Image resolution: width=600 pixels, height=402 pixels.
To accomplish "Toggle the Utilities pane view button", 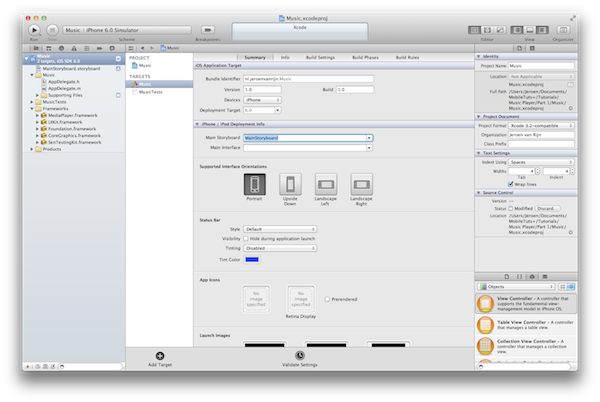I will click(542, 30).
